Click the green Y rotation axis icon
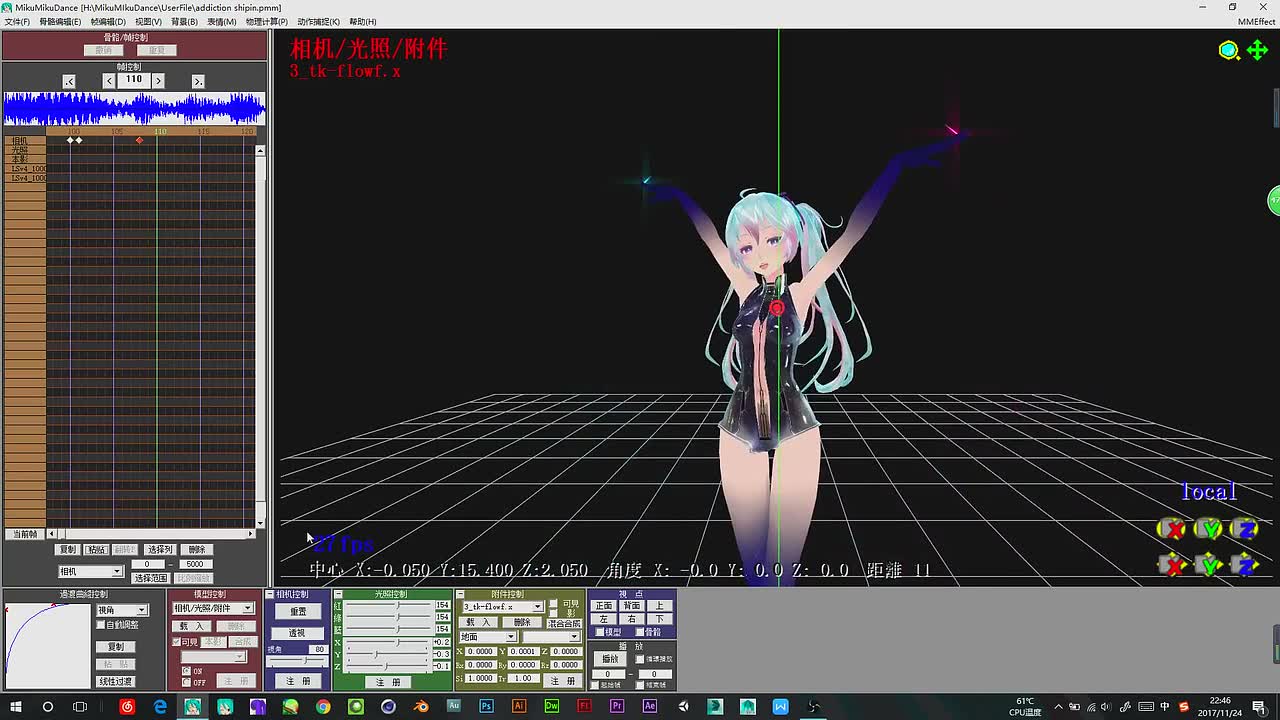 1208,528
